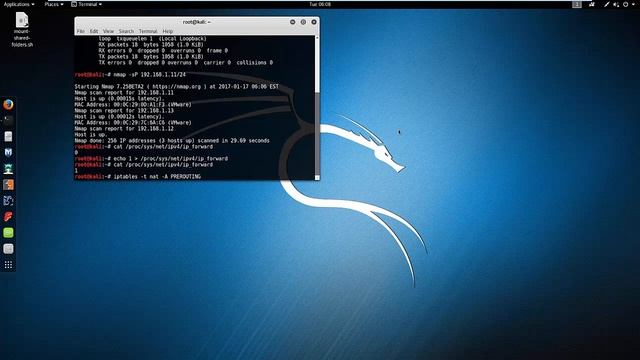Open terminal Help menu

pos(167,31)
